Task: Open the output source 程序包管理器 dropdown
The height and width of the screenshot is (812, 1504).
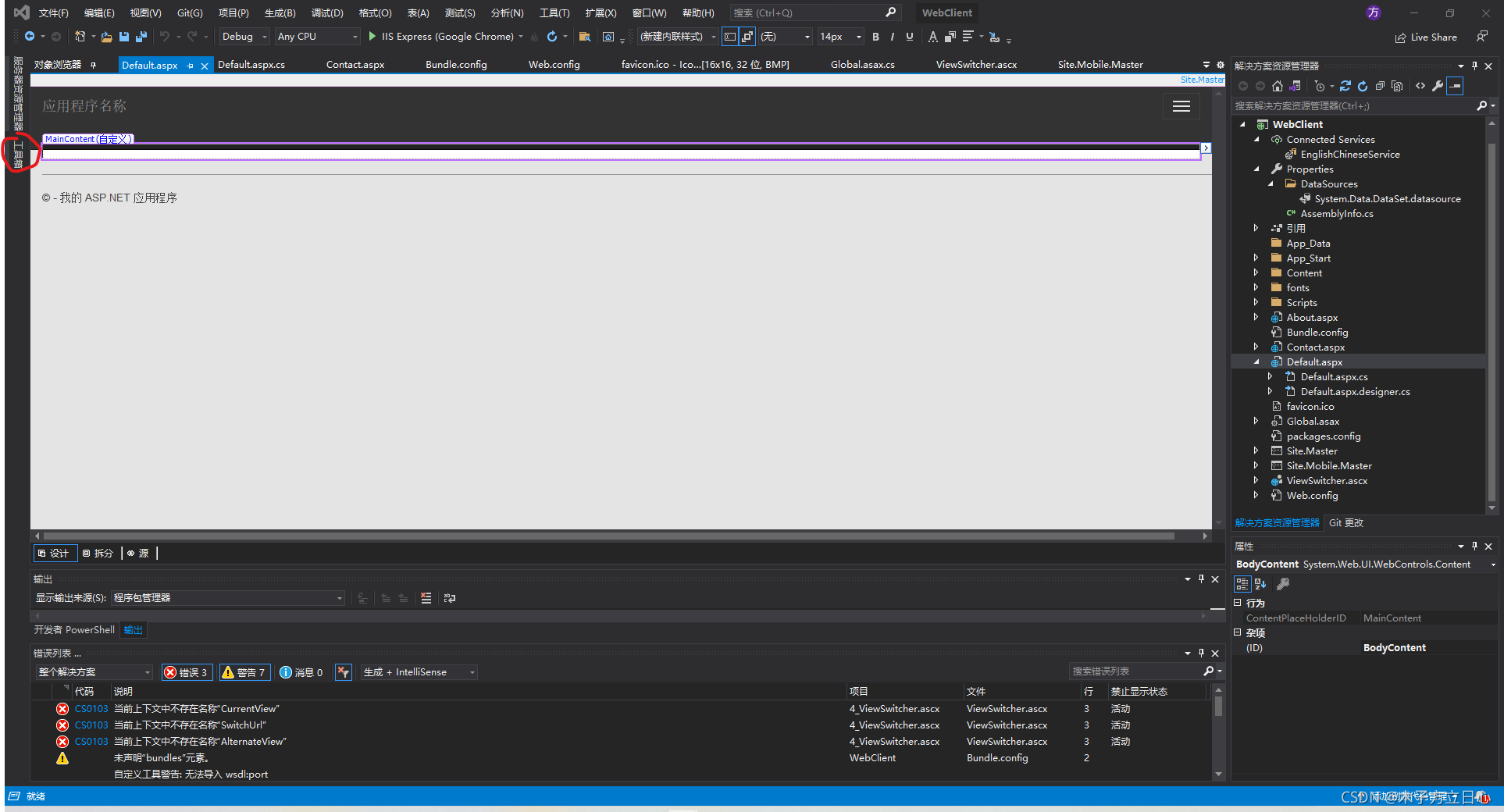Action: [228, 598]
